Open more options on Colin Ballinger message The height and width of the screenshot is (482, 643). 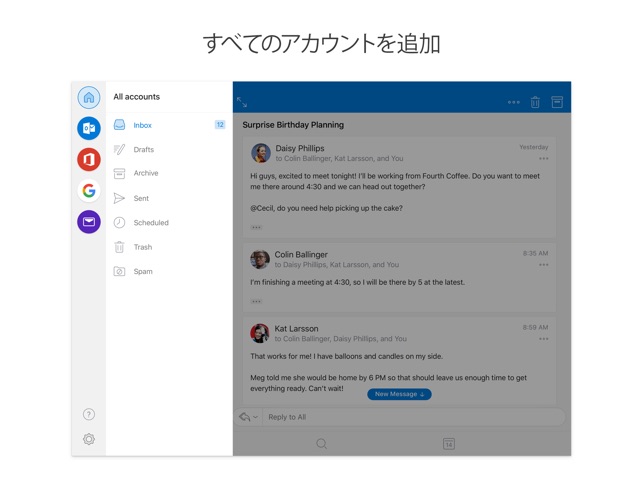[x=544, y=265]
